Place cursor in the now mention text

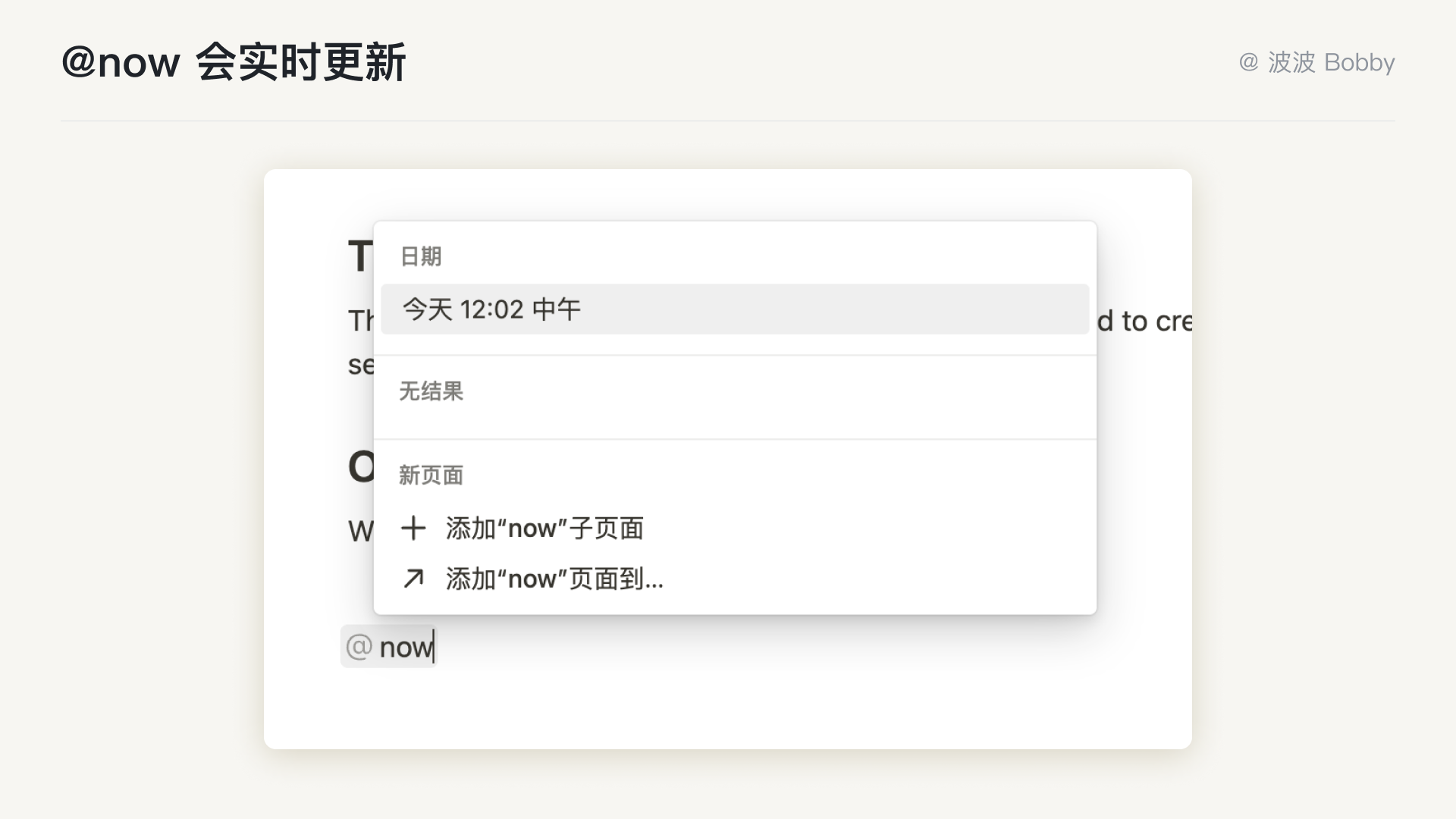pyautogui.click(x=405, y=648)
